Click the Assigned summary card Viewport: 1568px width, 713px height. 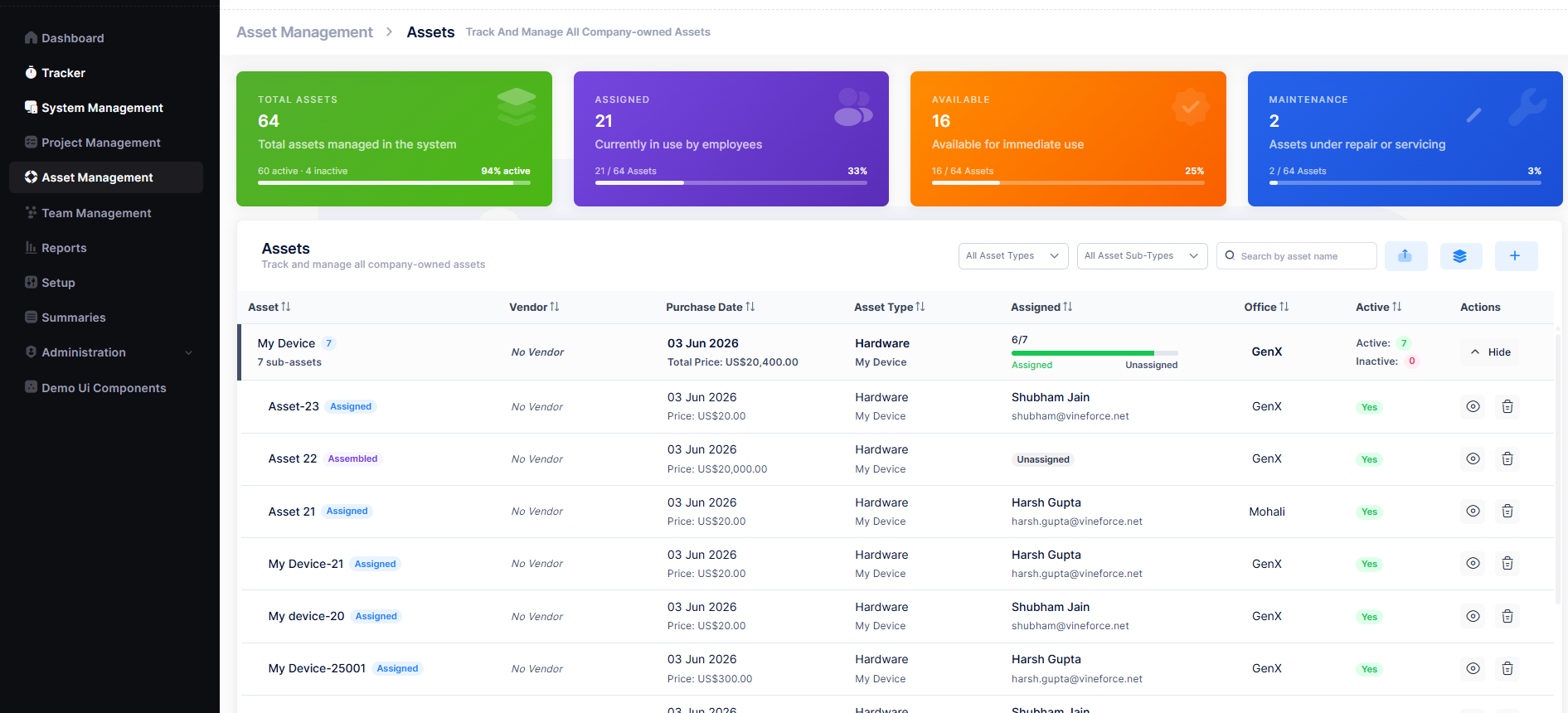731,138
